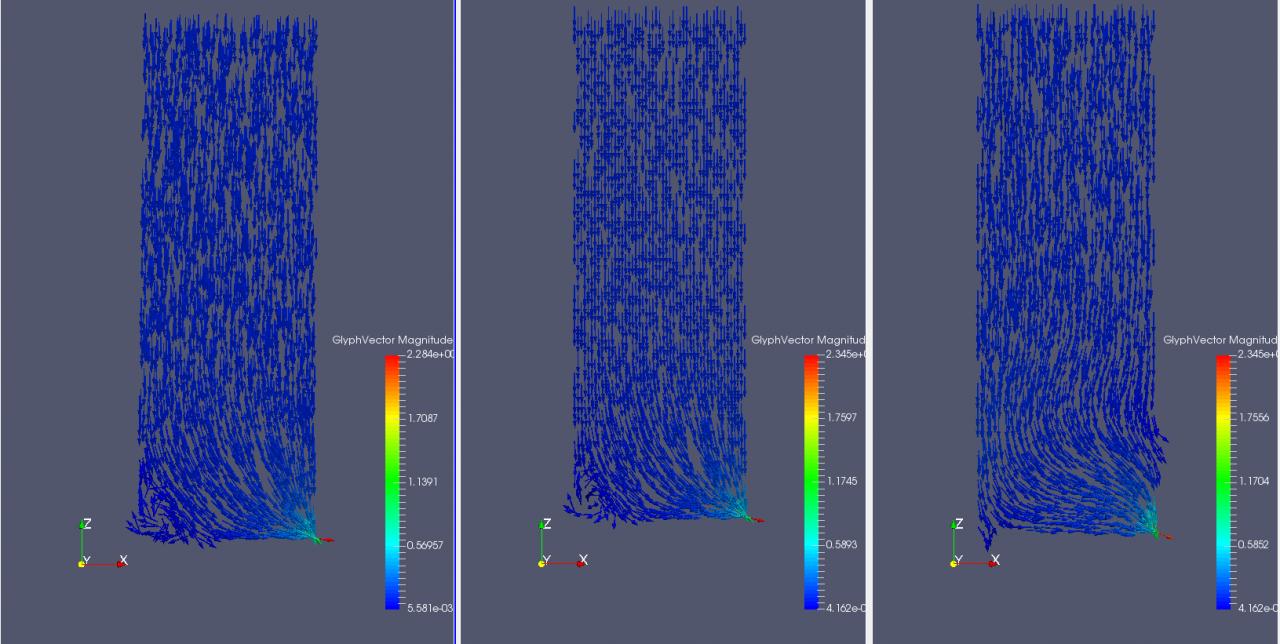
Task: Click the color legend bar in middle view
Action: click(811, 482)
